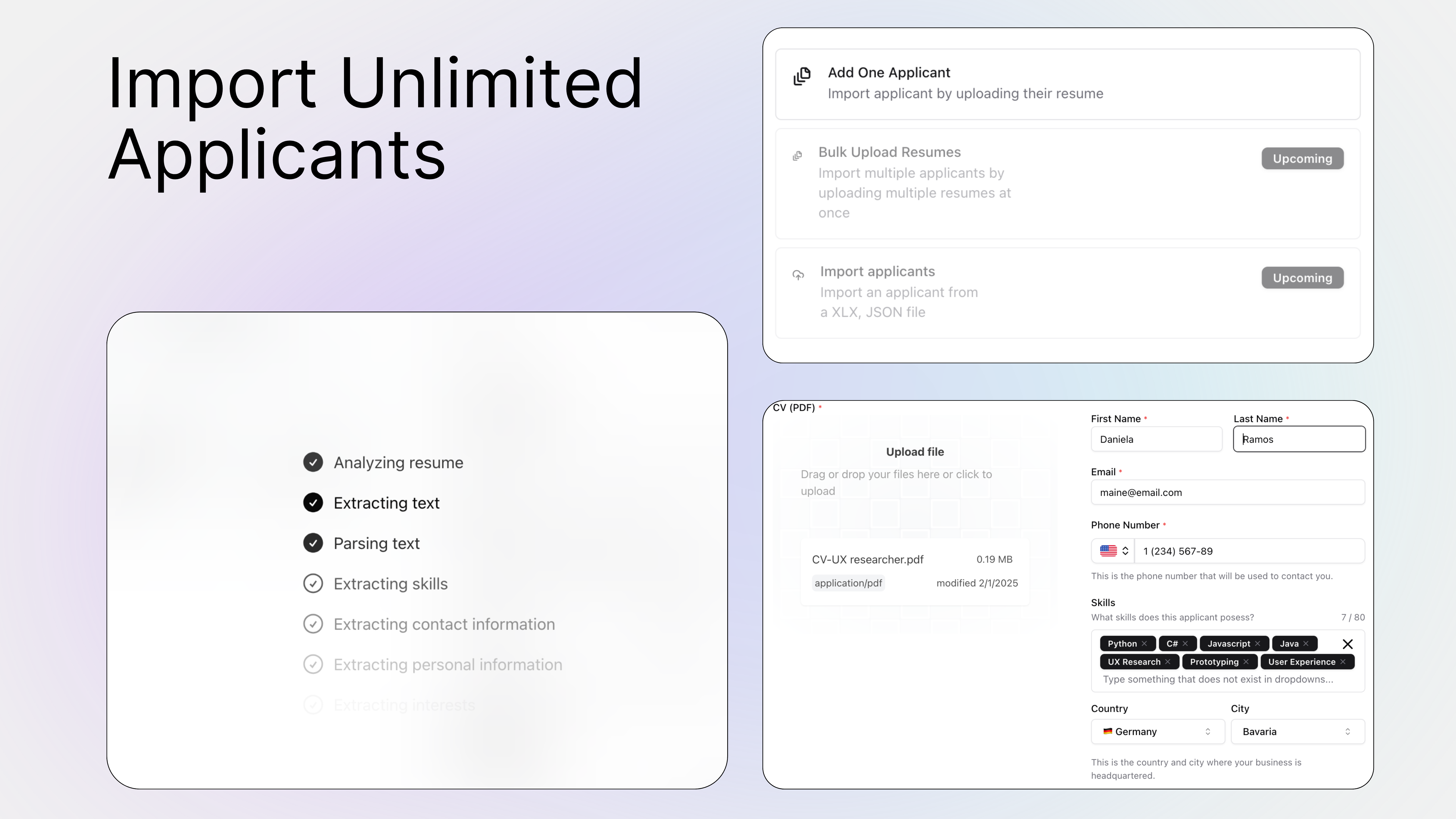This screenshot has height=819, width=1456.
Task: Remove the C# skill tag
Action: [x=1185, y=644]
